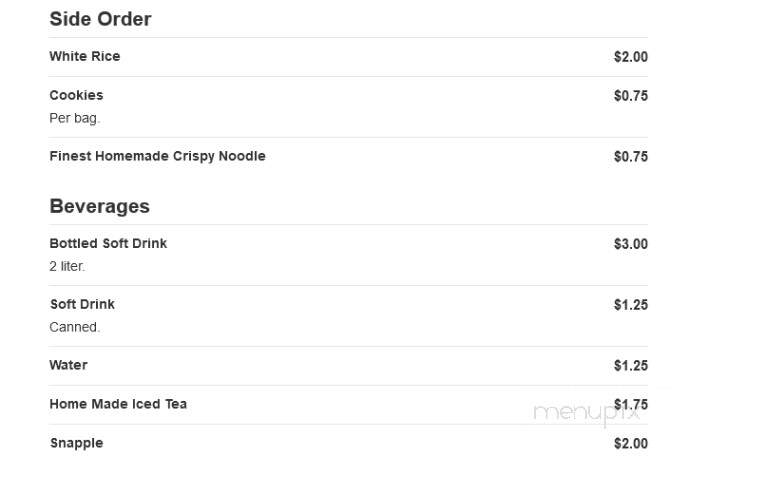Click the Side Order section heading
The image size is (766, 495).
[x=100, y=19]
